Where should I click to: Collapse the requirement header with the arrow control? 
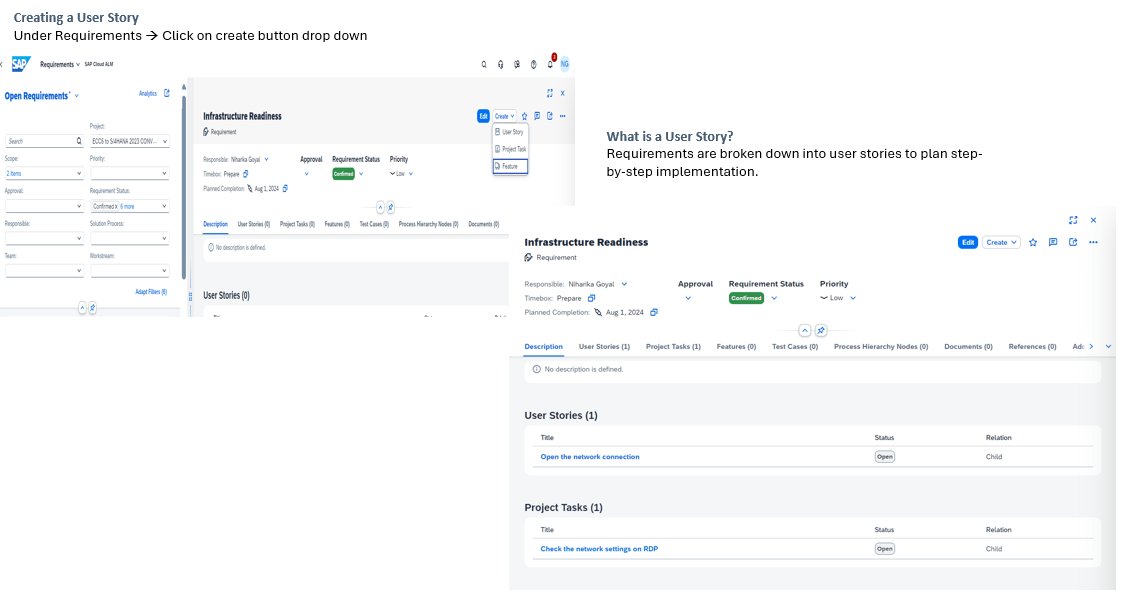coord(804,330)
